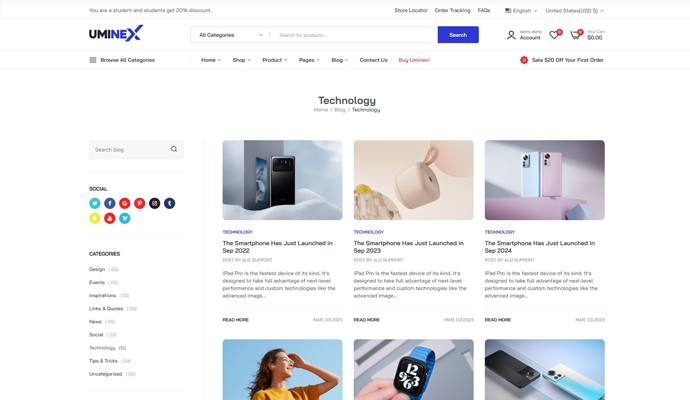This screenshot has height=400, width=690.
Task: Click the Facebook social icon
Action: pyautogui.click(x=110, y=203)
